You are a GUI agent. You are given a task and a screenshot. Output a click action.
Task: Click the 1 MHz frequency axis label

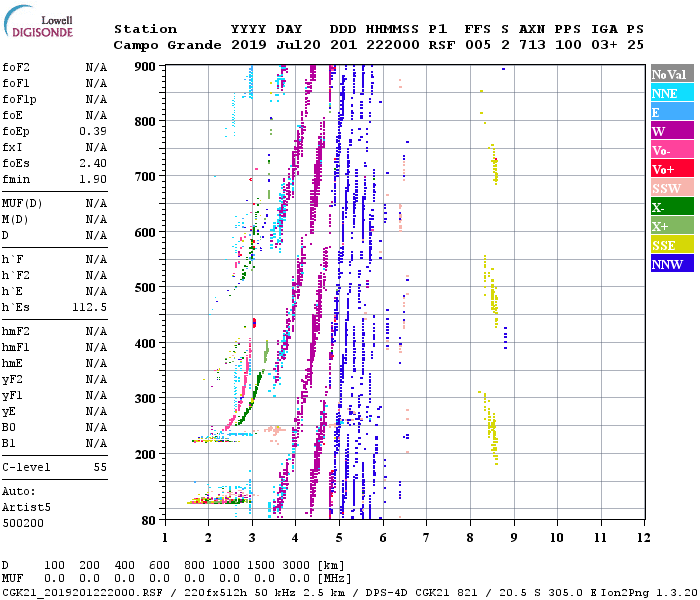165,538
